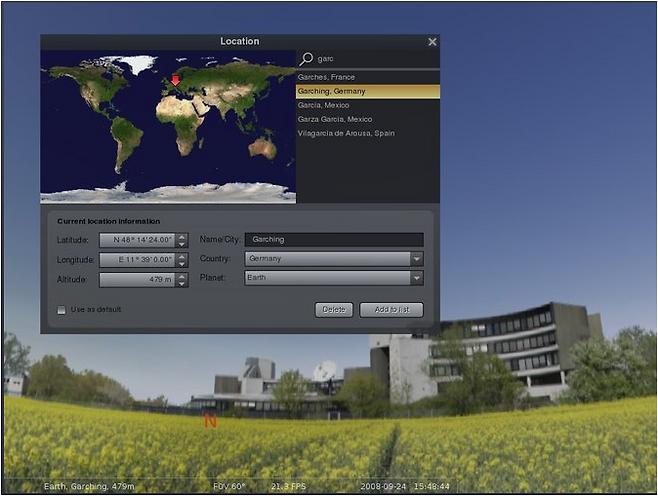Close the Location dialog with X
Screen dimensions: 658x496
point(432,42)
